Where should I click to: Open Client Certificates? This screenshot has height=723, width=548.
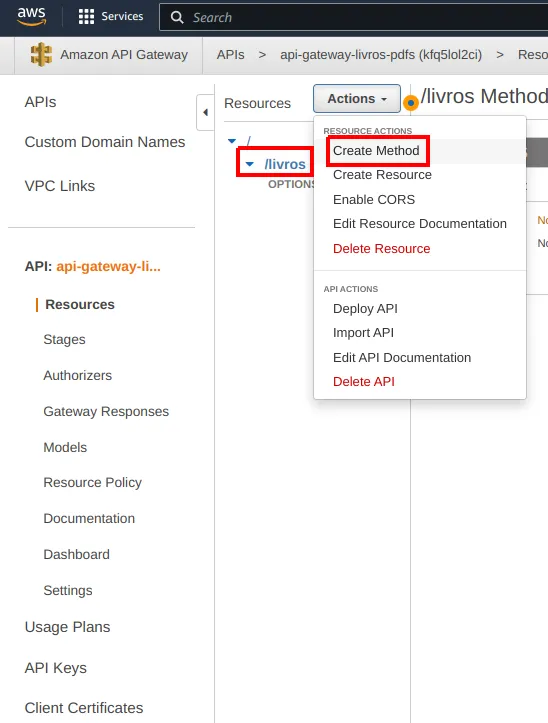tap(84, 708)
